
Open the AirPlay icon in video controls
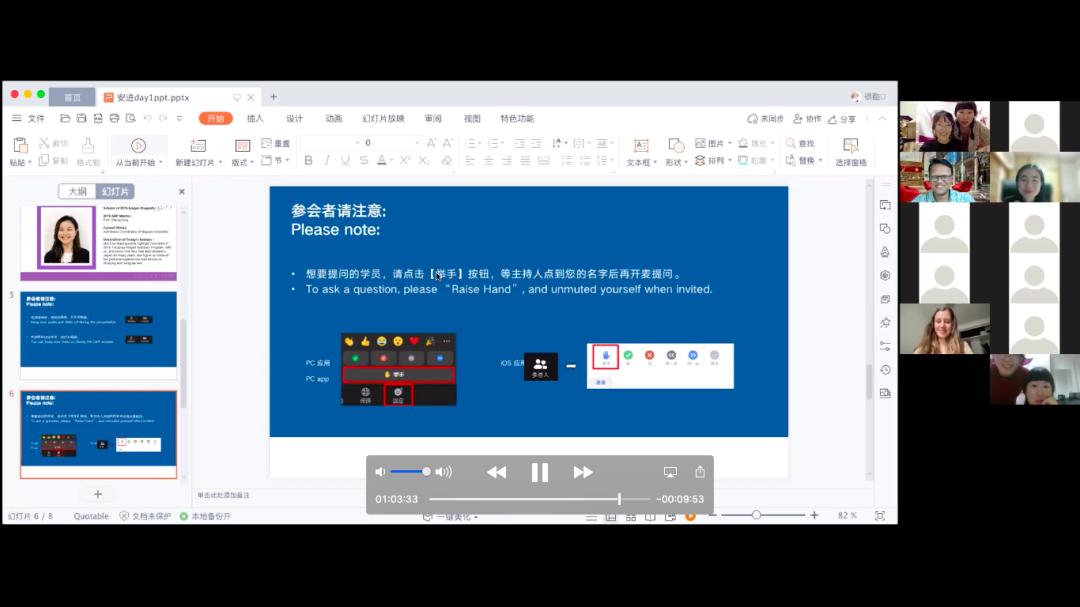[x=670, y=472]
